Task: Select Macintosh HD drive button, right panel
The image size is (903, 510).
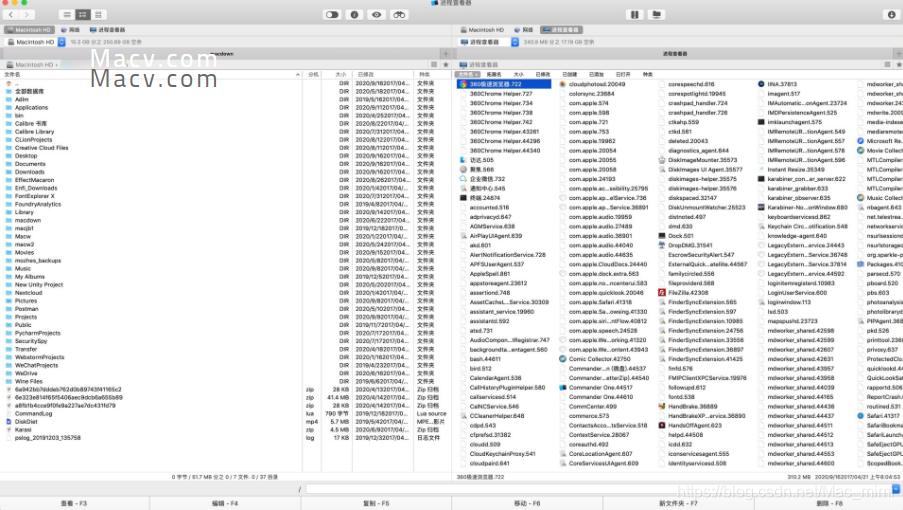Action: (482, 29)
